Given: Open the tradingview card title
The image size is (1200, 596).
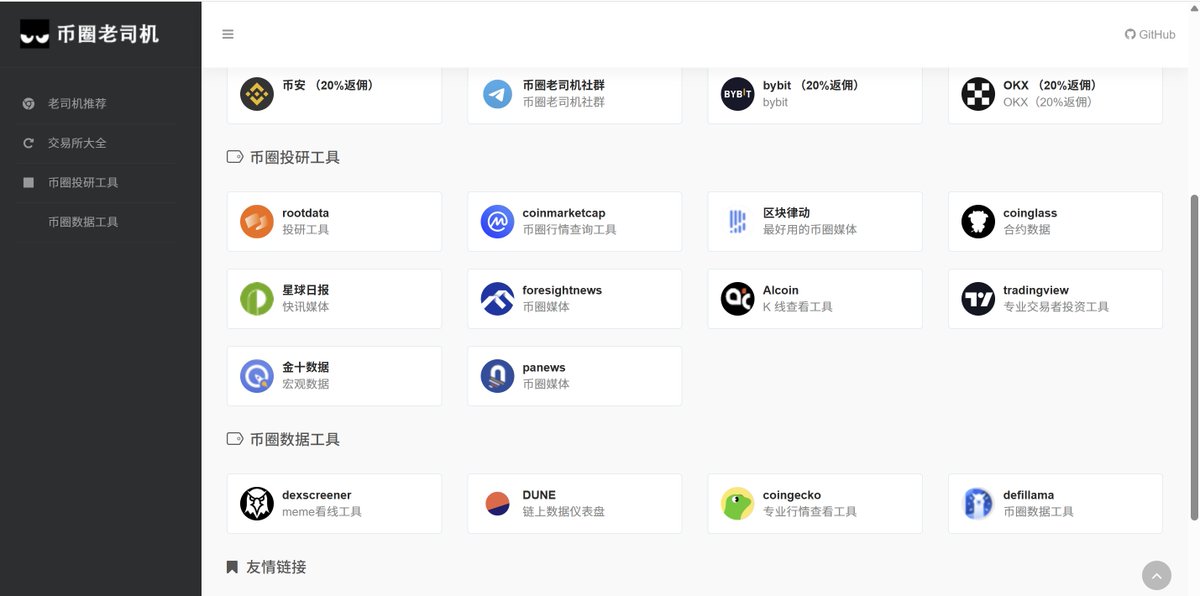Looking at the screenshot, I should pyautogui.click(x=1036, y=290).
